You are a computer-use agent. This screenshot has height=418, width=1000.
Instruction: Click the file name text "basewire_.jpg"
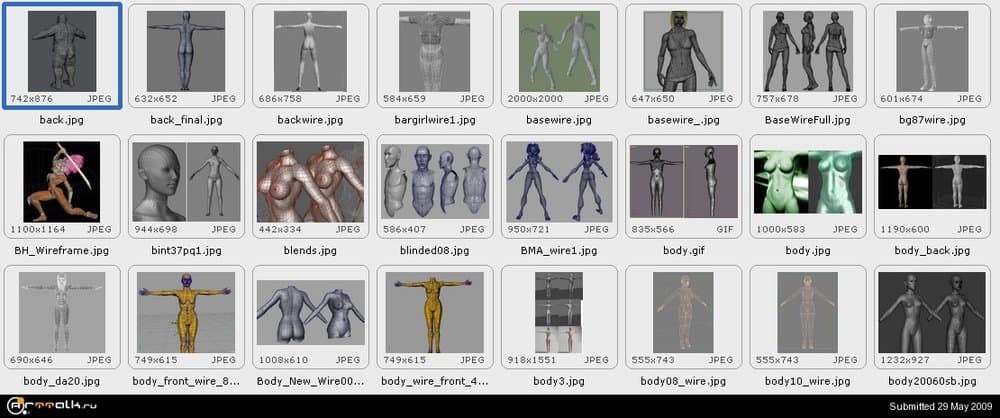684,120
